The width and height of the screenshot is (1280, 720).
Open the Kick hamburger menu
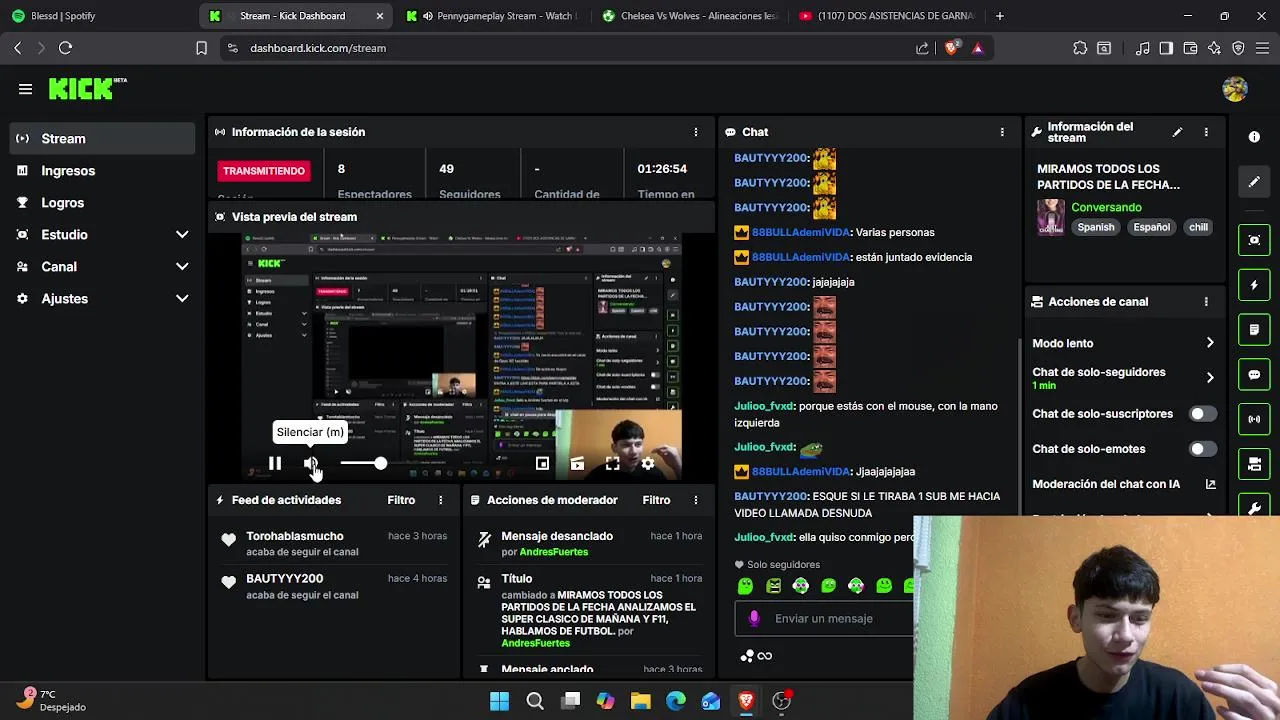point(25,89)
